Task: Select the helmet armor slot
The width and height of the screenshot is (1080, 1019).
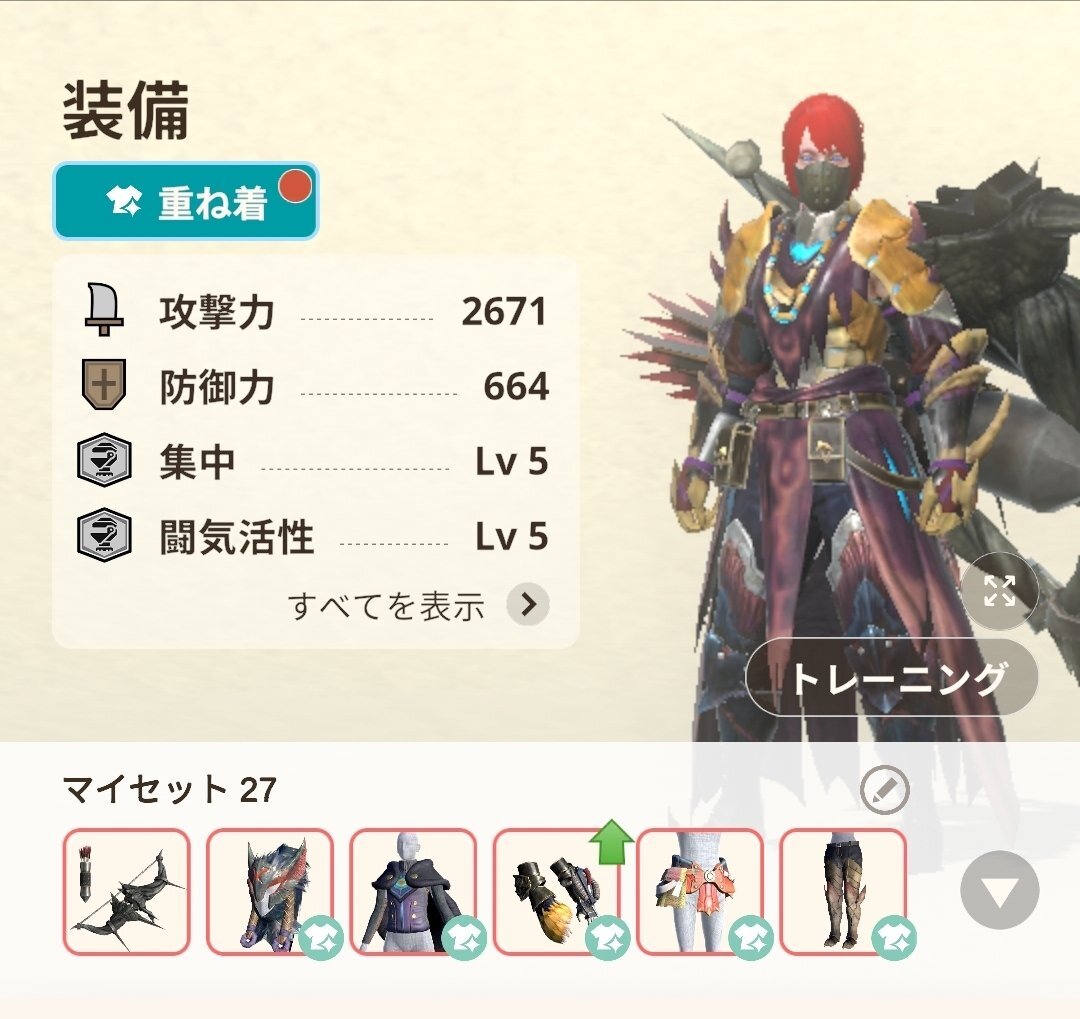Action: pyautogui.click(x=270, y=892)
